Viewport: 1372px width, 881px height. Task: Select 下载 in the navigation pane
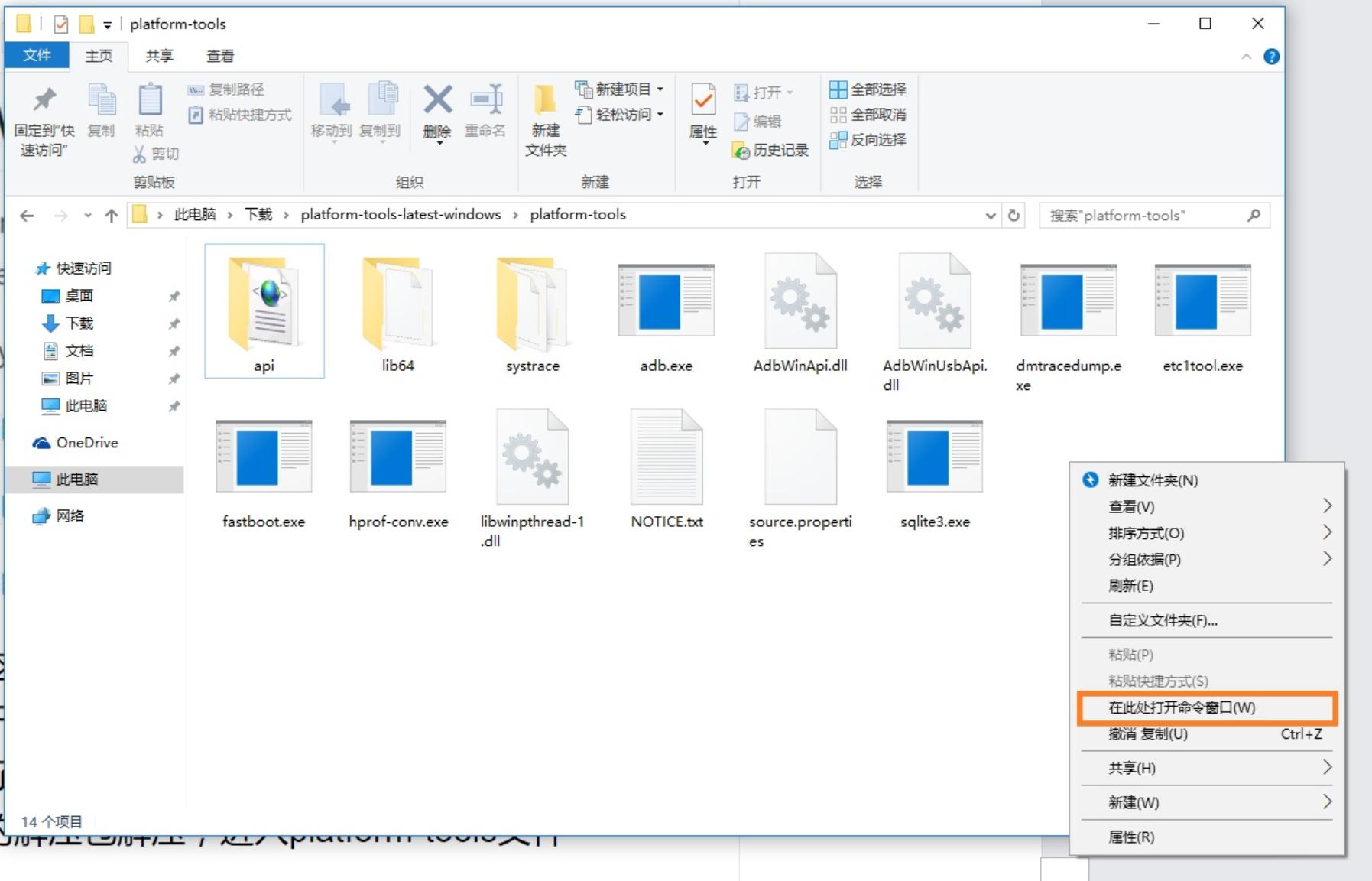coord(67,323)
